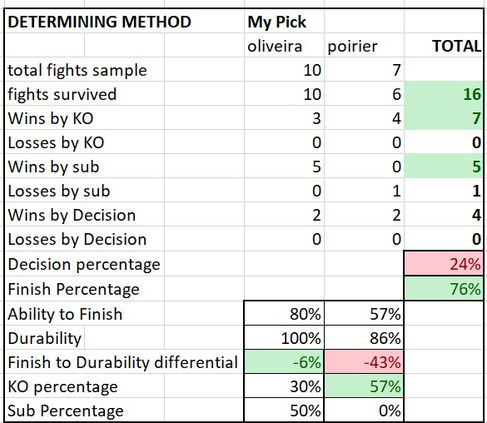
Task: Select the Wins by sub total cell
Action: pos(444,166)
